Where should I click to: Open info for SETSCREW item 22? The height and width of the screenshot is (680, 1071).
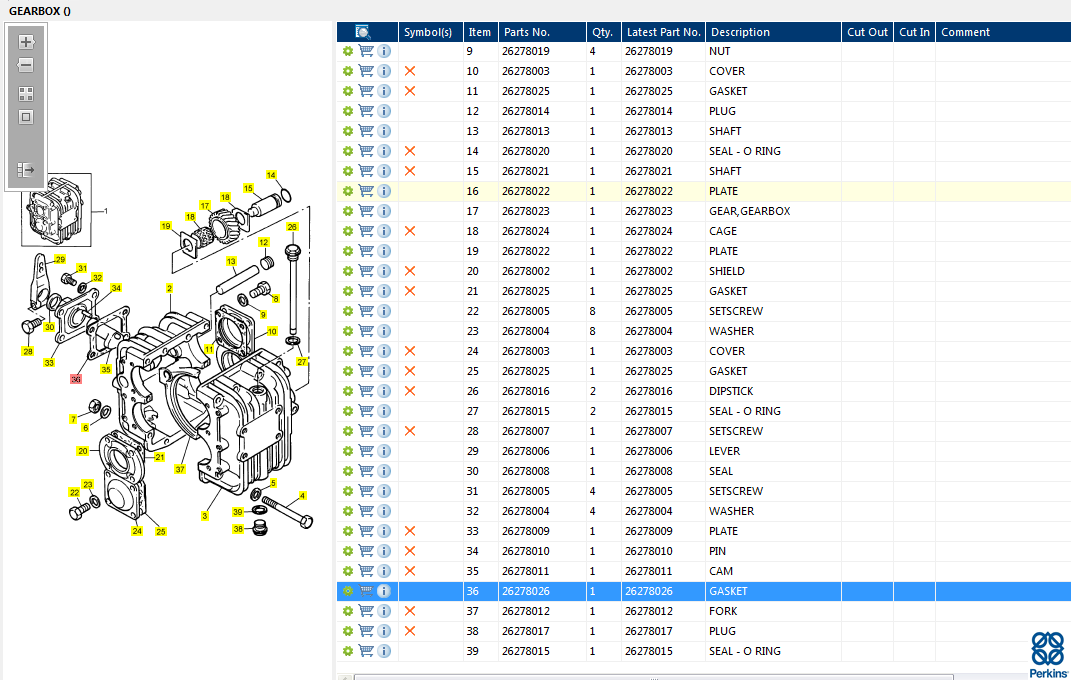(x=384, y=311)
